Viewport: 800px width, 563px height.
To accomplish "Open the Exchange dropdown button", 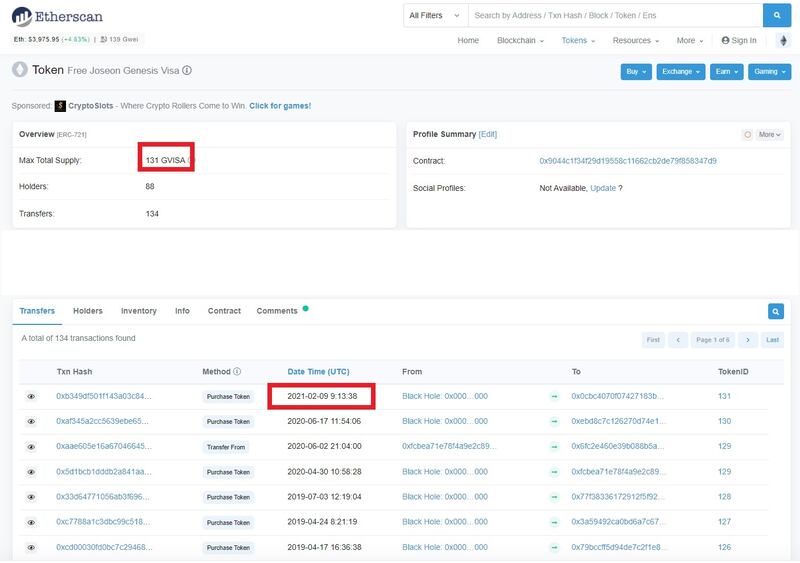I will 681,71.
